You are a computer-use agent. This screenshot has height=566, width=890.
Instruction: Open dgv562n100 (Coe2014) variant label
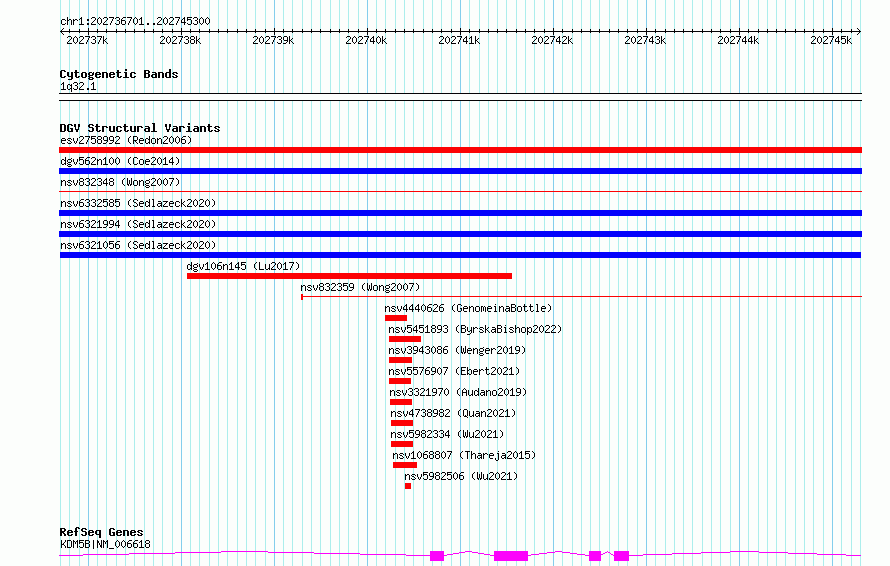pyautogui.click(x=120, y=161)
